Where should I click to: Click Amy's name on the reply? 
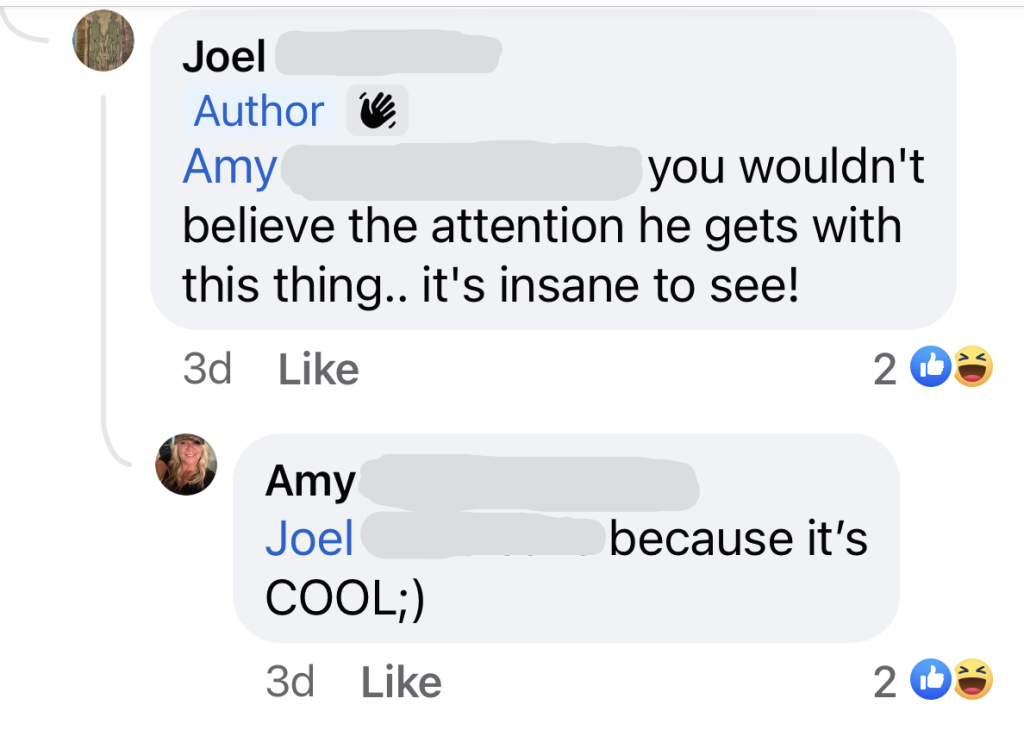[x=310, y=482]
